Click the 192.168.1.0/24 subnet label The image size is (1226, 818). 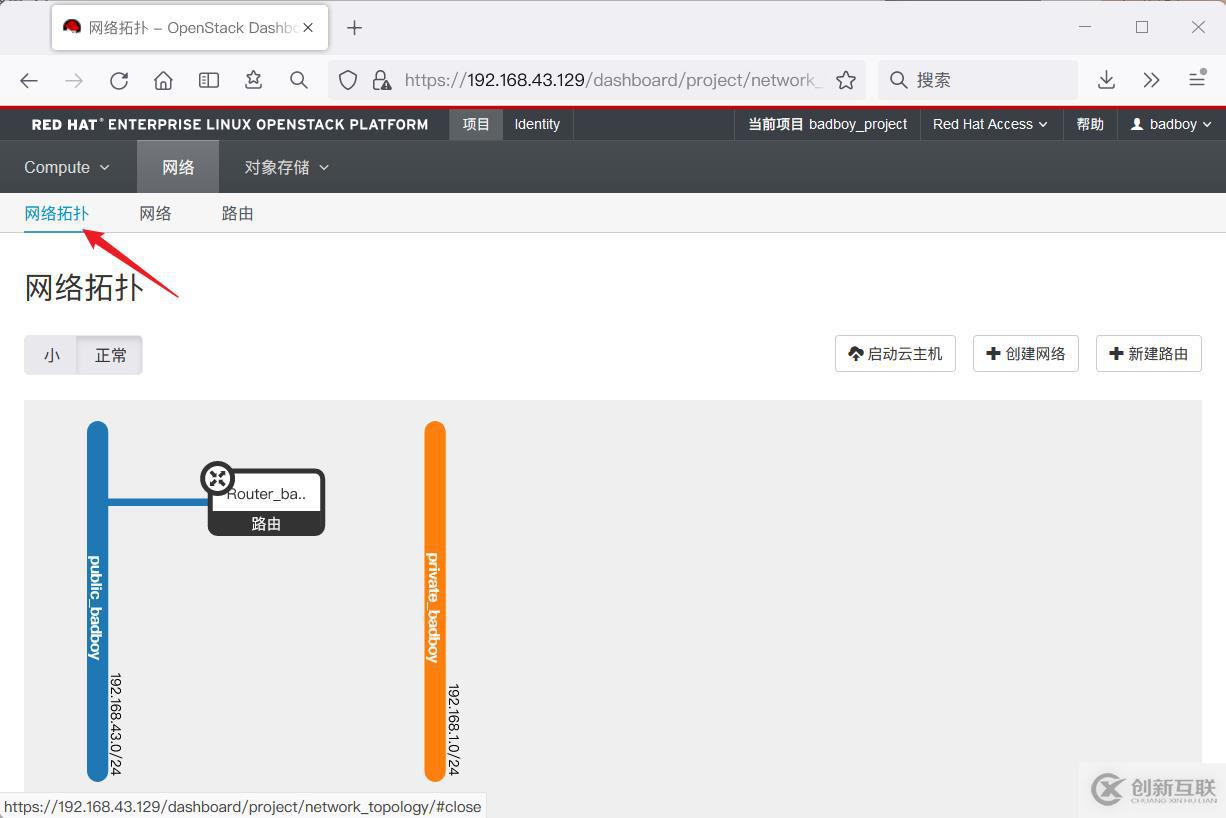coord(453,730)
